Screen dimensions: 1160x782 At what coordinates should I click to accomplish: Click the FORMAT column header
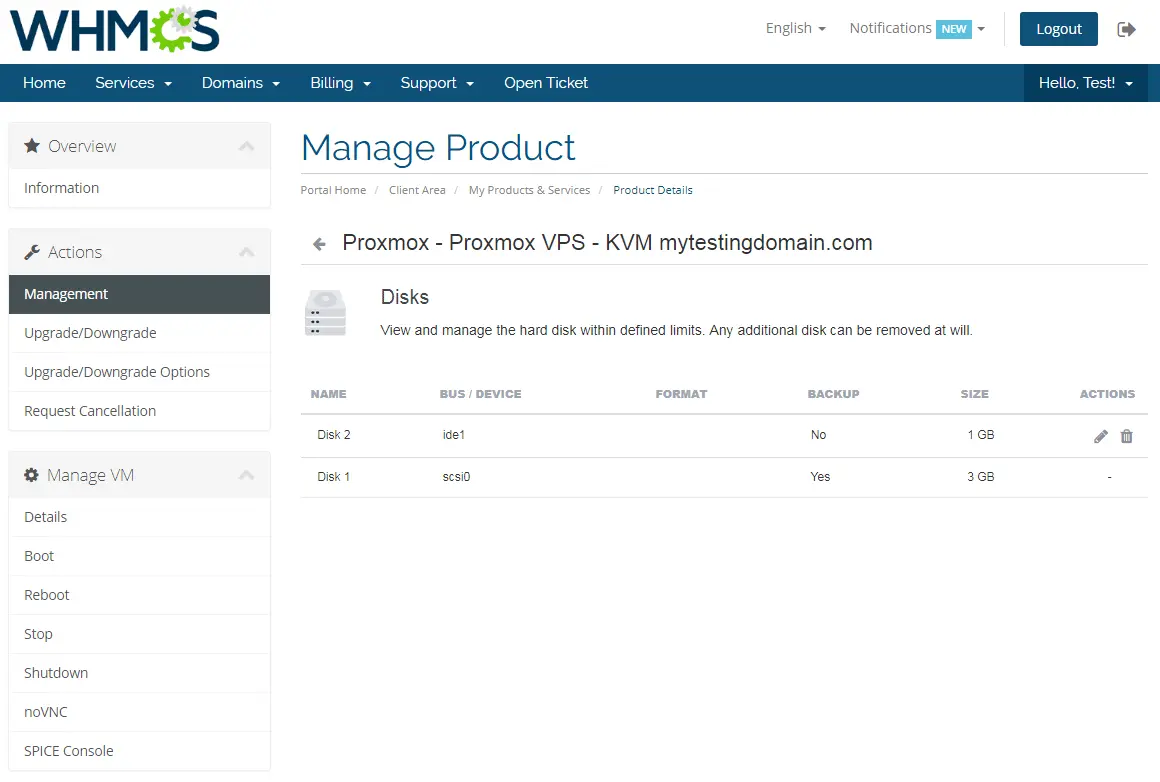coord(681,394)
